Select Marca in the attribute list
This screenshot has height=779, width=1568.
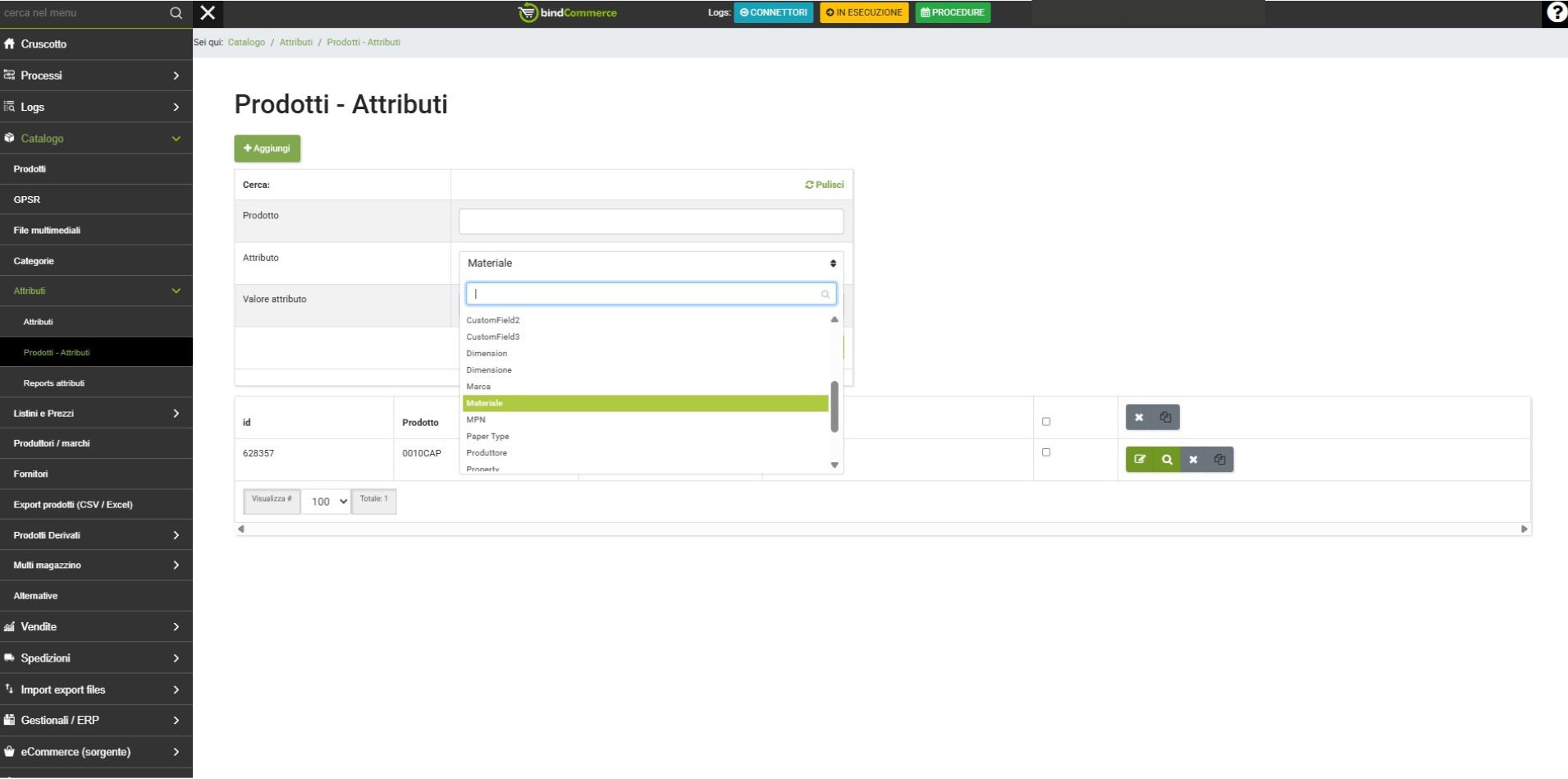tap(478, 387)
